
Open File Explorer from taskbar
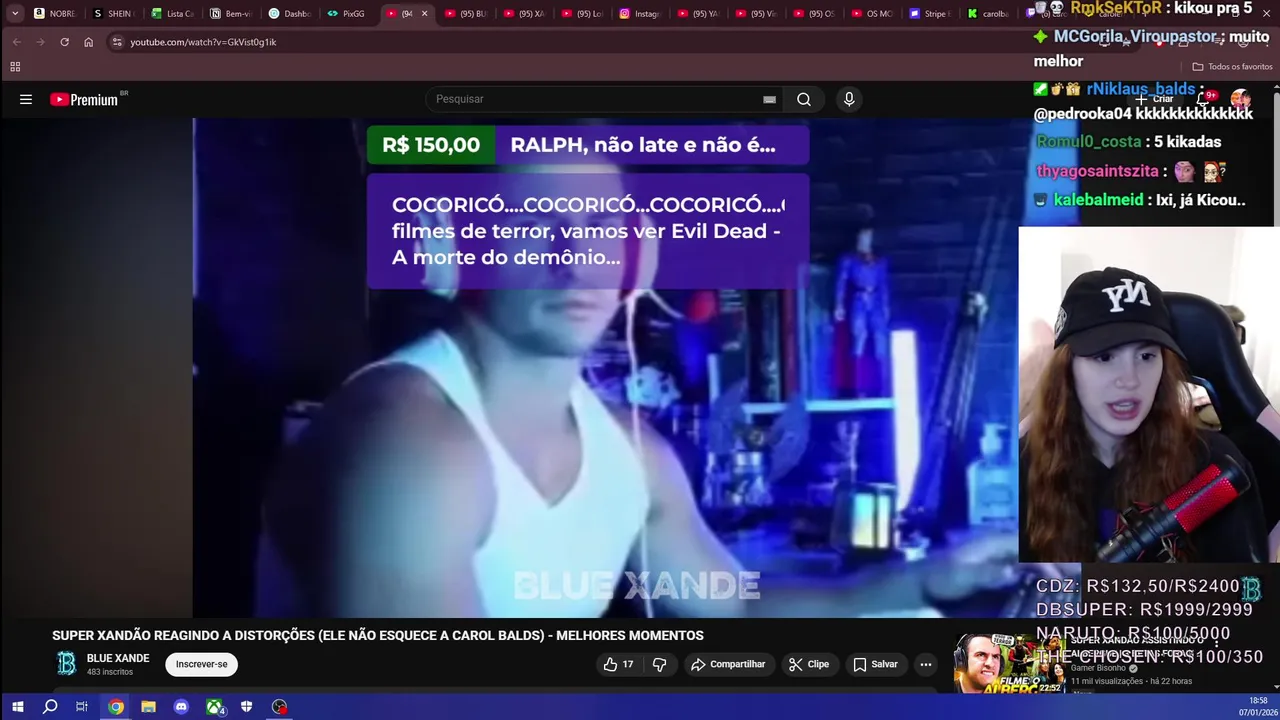coord(148,707)
